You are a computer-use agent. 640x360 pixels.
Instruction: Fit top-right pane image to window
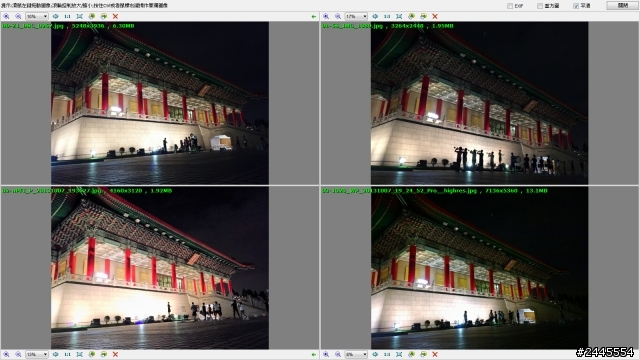(399, 16)
